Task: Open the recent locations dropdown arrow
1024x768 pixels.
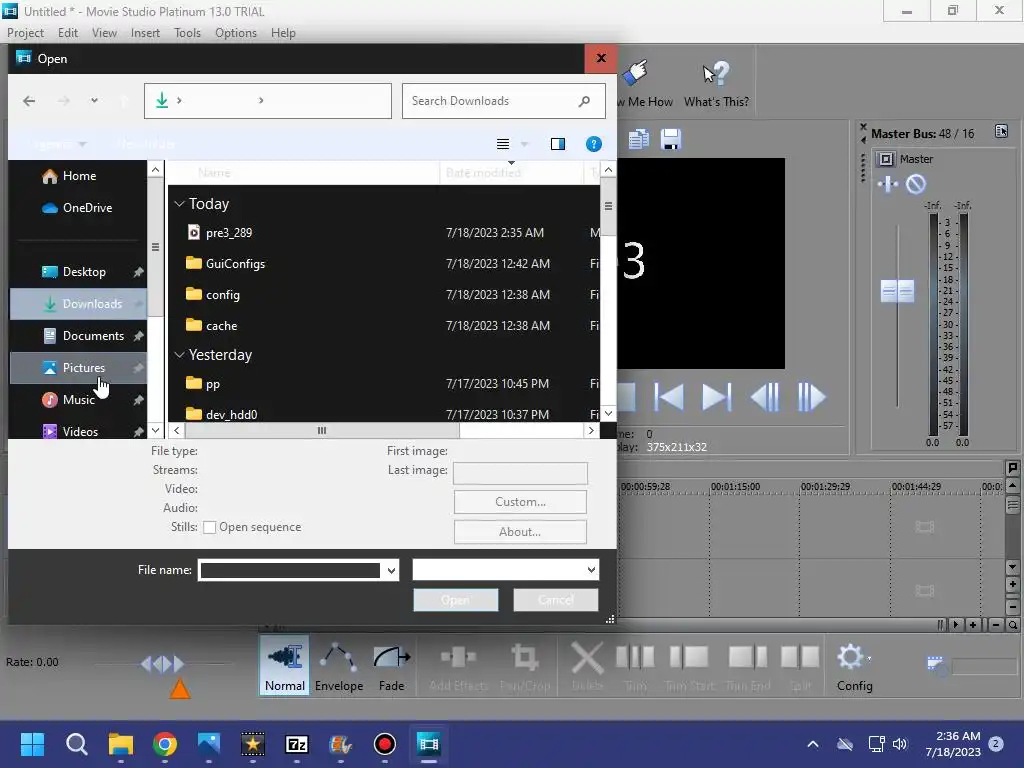Action: 95,101
